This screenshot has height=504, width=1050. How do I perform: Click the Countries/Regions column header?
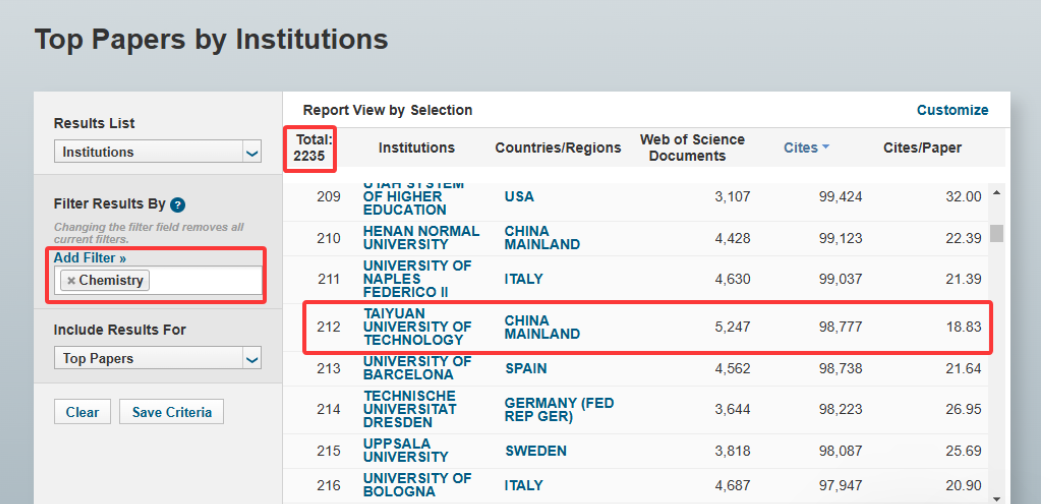(x=558, y=148)
